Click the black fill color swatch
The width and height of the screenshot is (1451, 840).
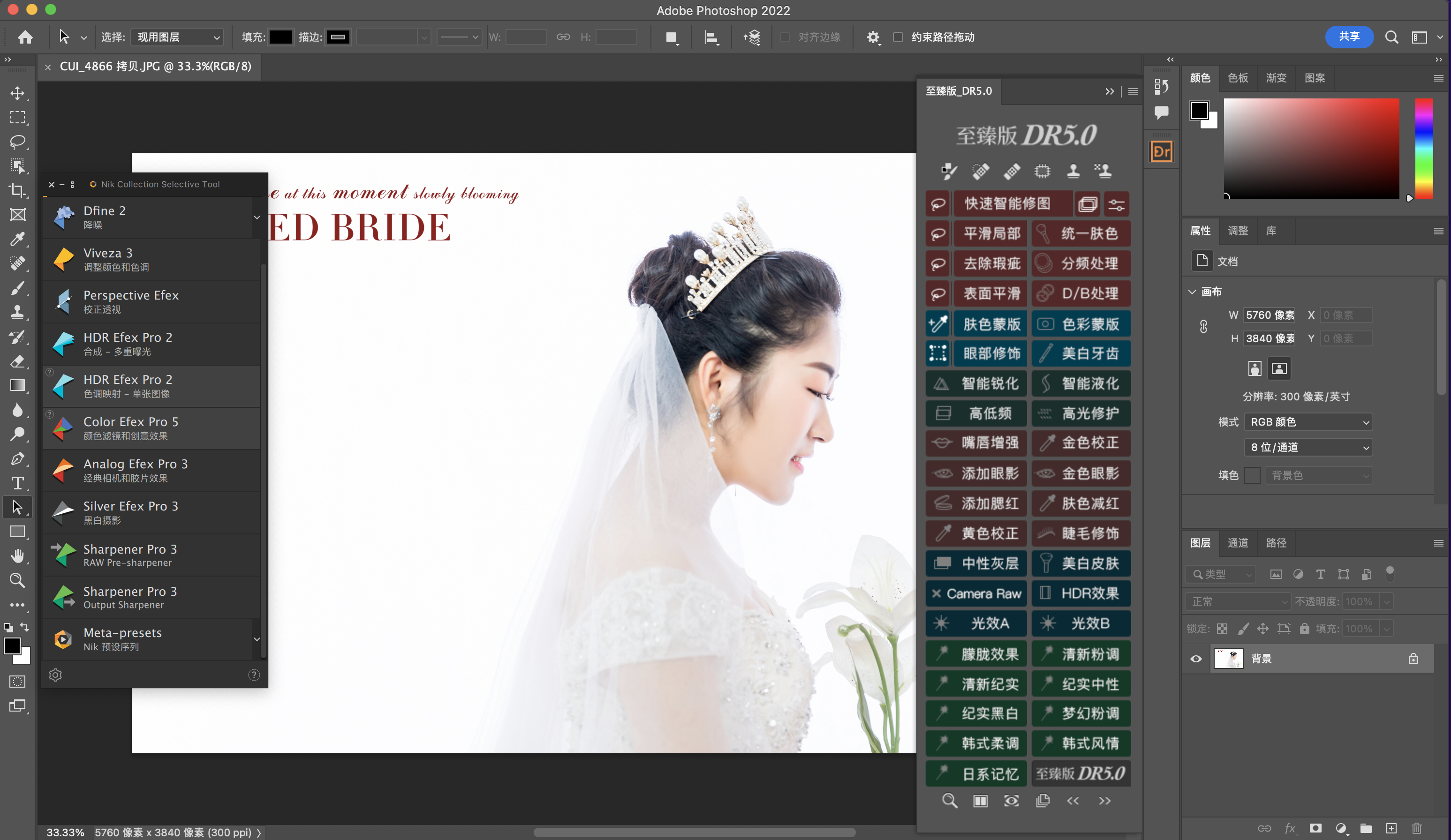[280, 37]
